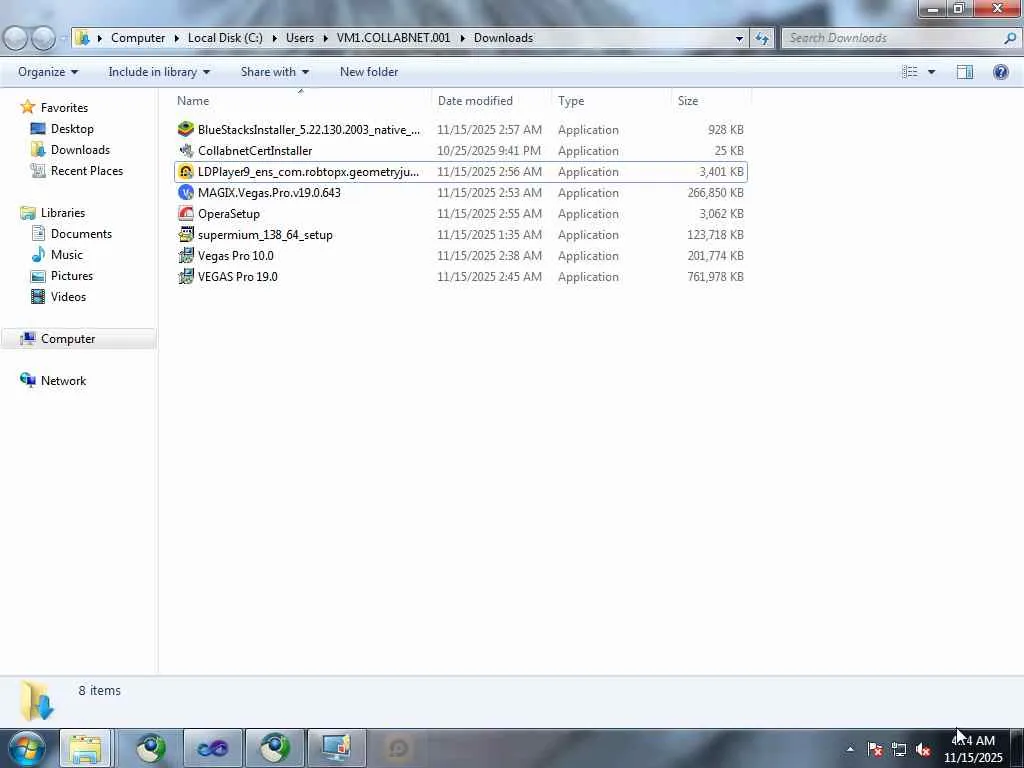Select Downloads in Favorites
Screen dimensions: 1024x768
pyautogui.click(x=80, y=150)
